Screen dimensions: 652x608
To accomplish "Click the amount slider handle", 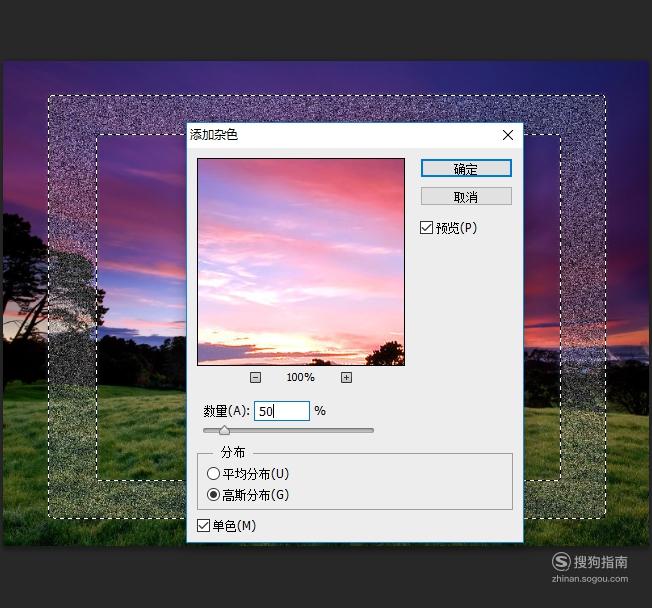I will click(224, 430).
